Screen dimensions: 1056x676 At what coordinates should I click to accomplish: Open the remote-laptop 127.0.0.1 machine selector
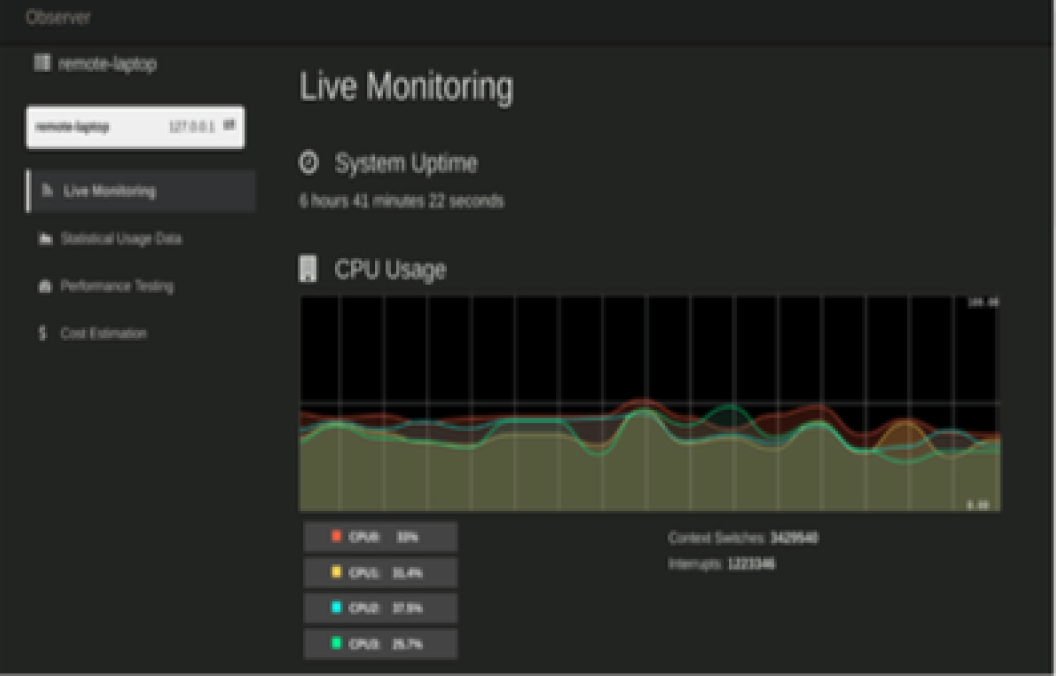pos(135,127)
